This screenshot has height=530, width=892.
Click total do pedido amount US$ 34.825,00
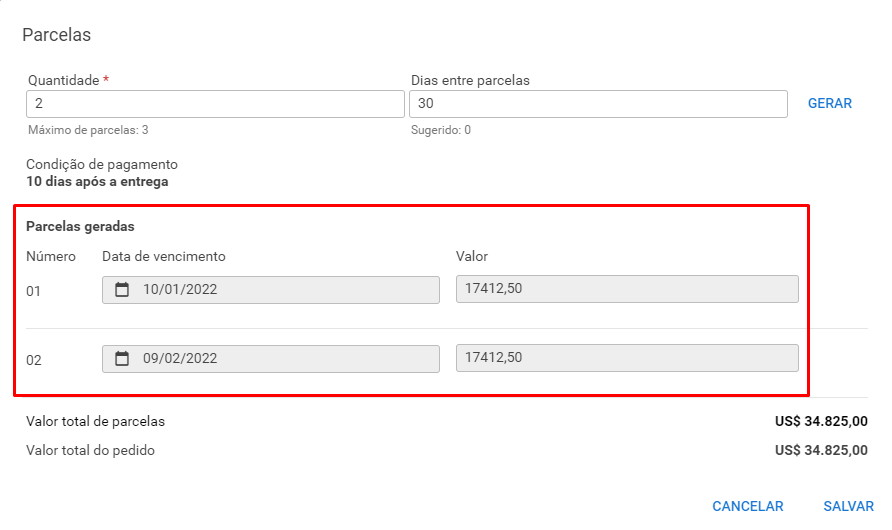(x=821, y=450)
